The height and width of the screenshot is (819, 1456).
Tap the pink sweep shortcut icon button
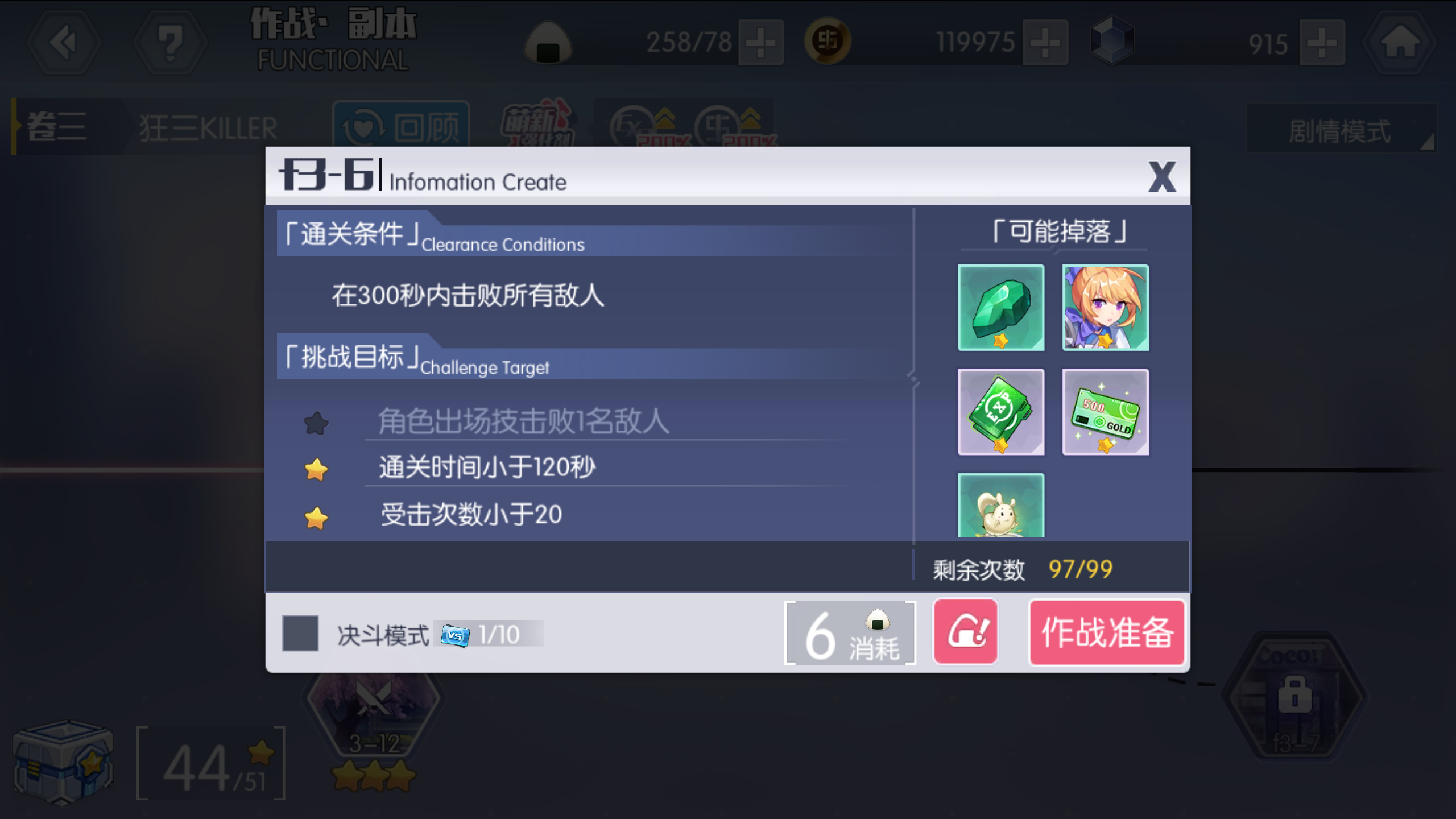(x=966, y=632)
